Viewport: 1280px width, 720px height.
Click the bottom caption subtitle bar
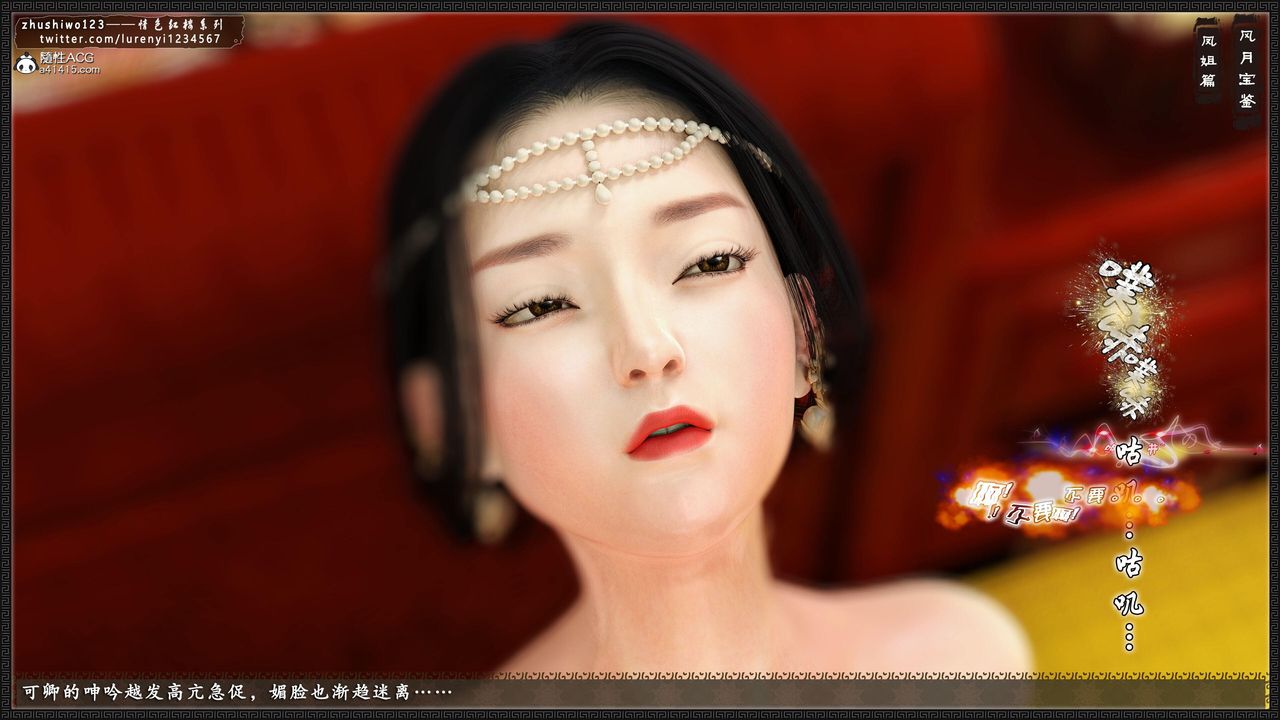point(640,692)
